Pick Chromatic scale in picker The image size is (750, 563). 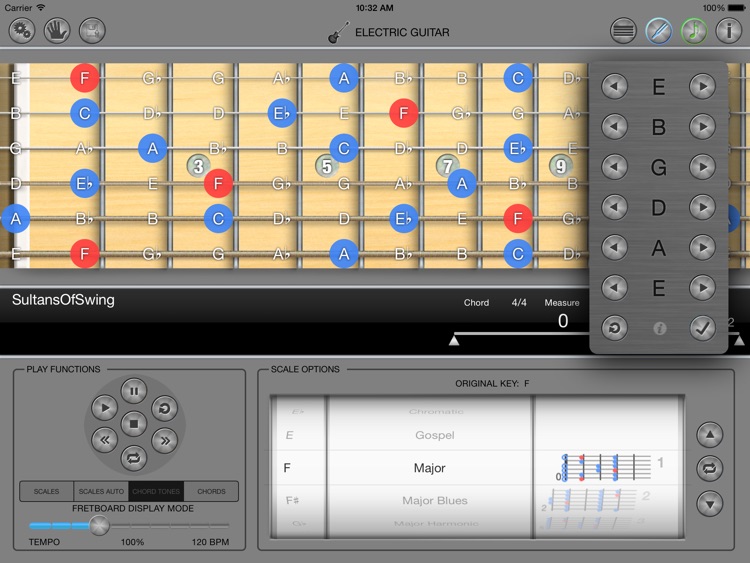coord(436,411)
